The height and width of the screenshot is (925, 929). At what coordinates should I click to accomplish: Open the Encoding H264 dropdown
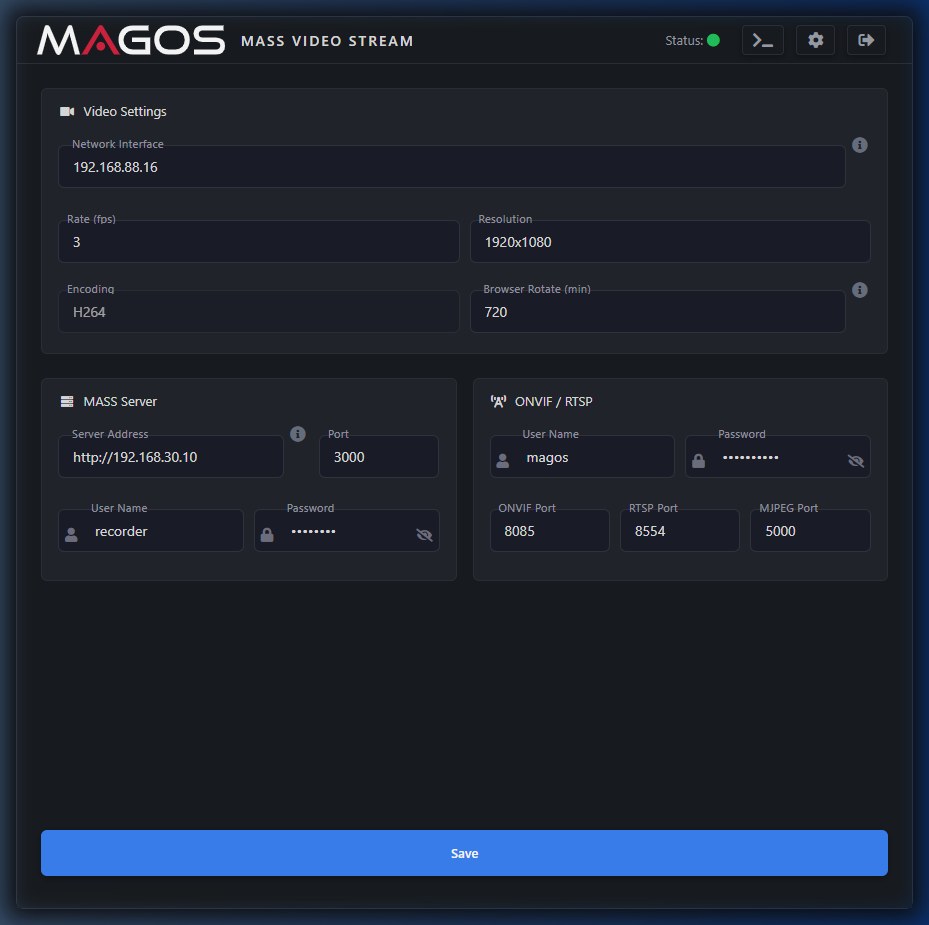[x=259, y=312]
